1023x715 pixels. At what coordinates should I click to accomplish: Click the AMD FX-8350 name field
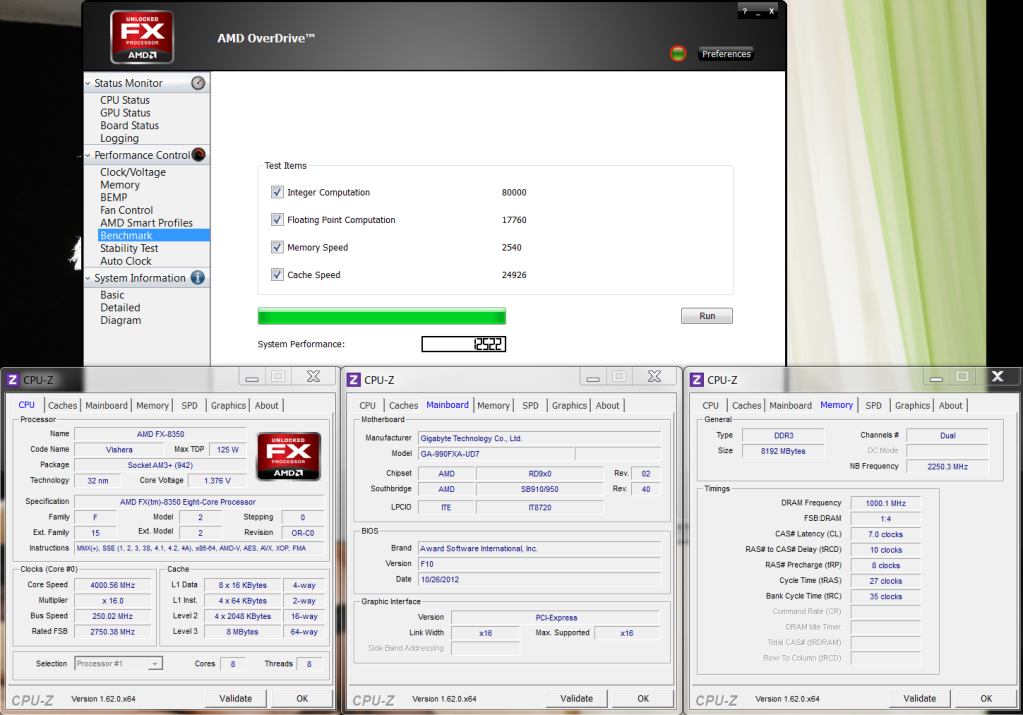[160, 434]
